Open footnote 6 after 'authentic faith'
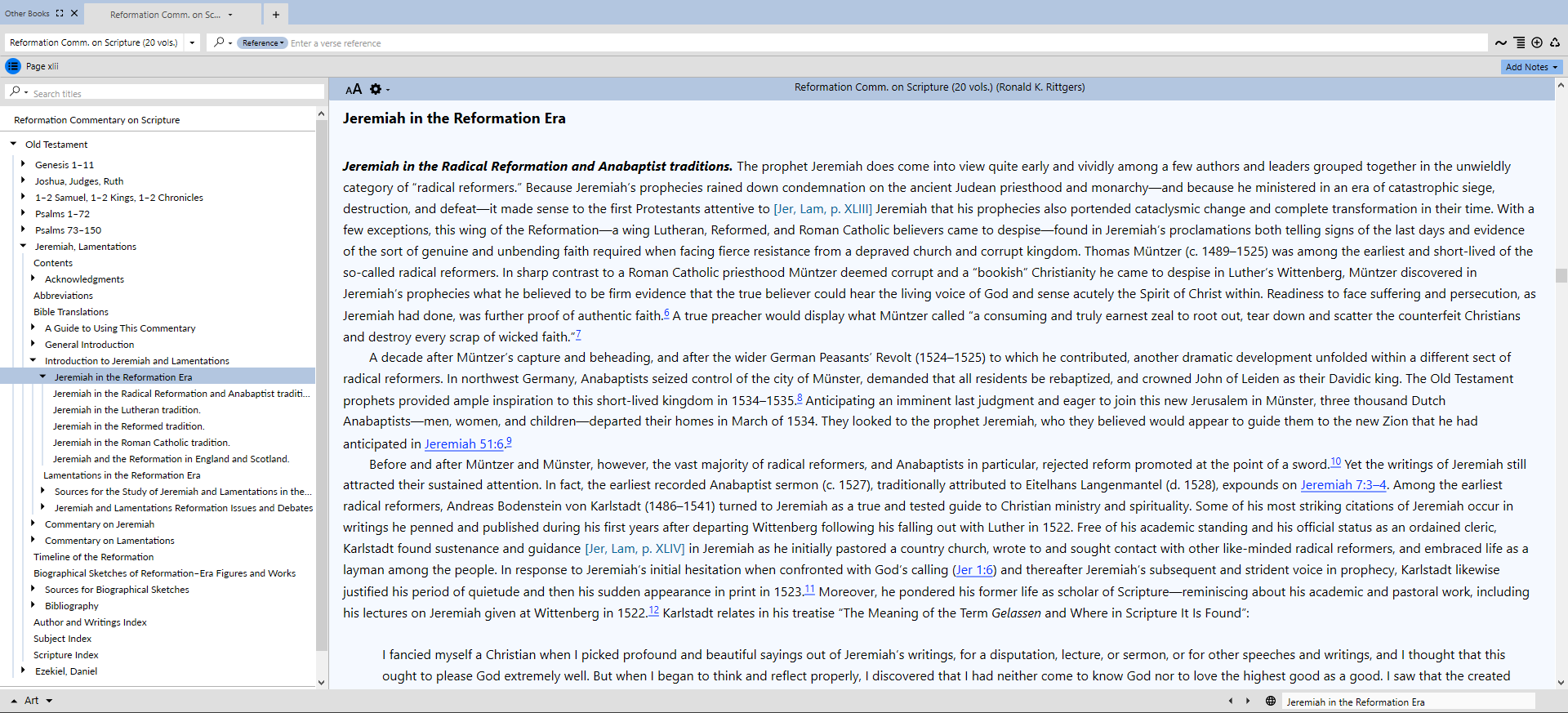This screenshot has height=713, width=1568. (666, 313)
